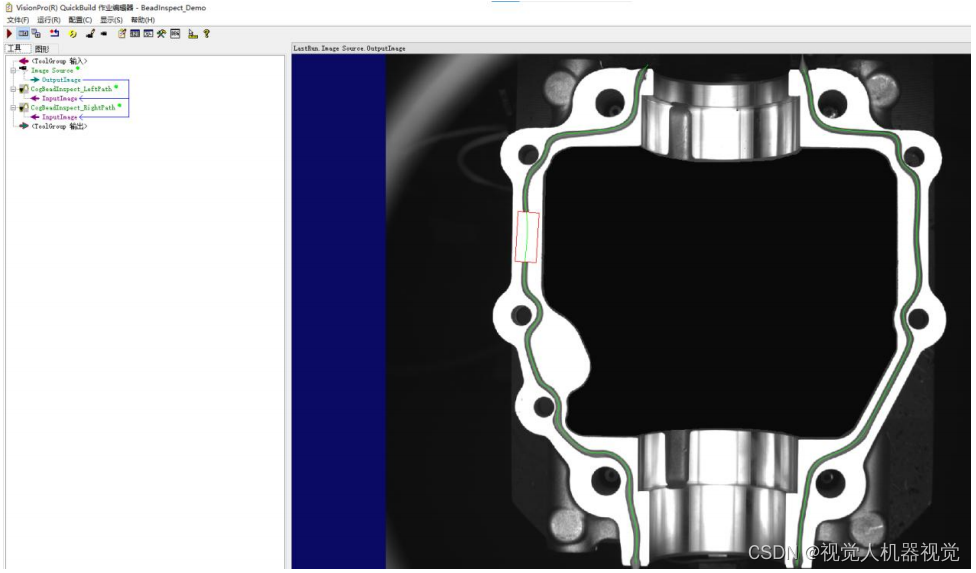
Task: Open the hammer and wrench toolbox icon
Action: (161, 34)
